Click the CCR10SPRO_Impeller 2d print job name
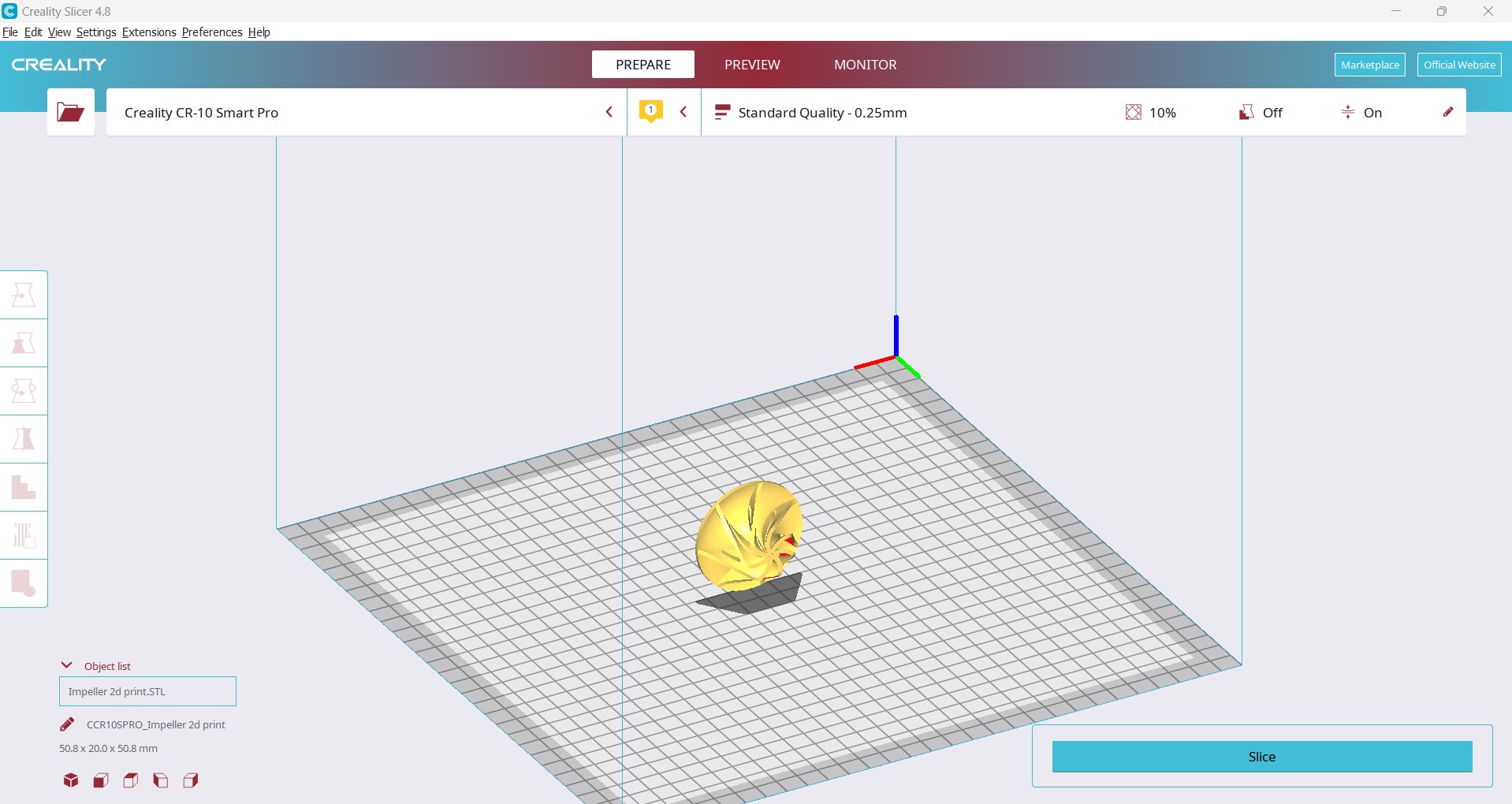This screenshot has width=1512, height=804. [x=156, y=724]
